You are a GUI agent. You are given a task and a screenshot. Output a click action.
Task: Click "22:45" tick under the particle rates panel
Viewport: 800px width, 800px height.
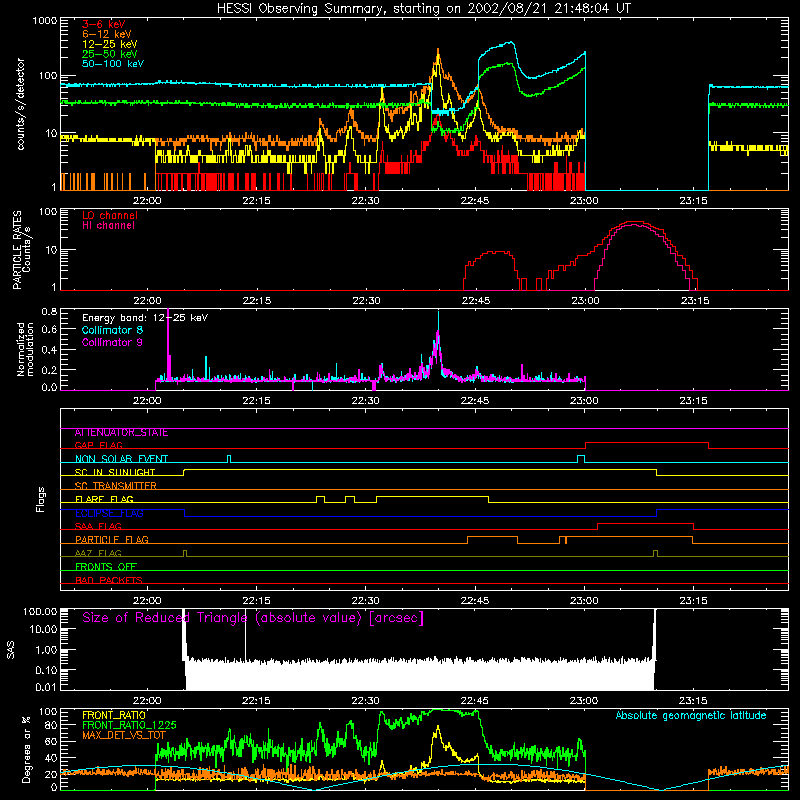pyautogui.click(x=476, y=301)
